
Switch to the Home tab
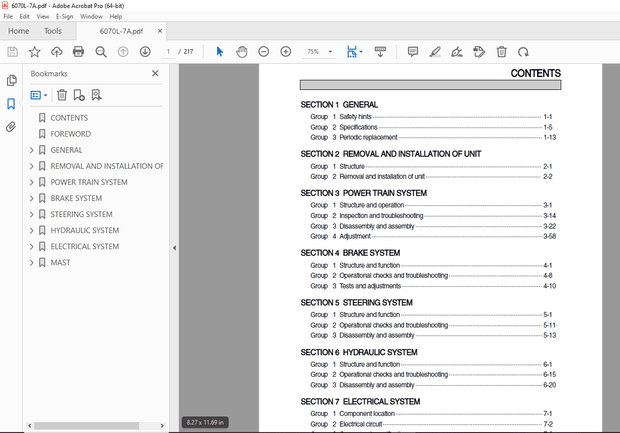click(x=19, y=31)
